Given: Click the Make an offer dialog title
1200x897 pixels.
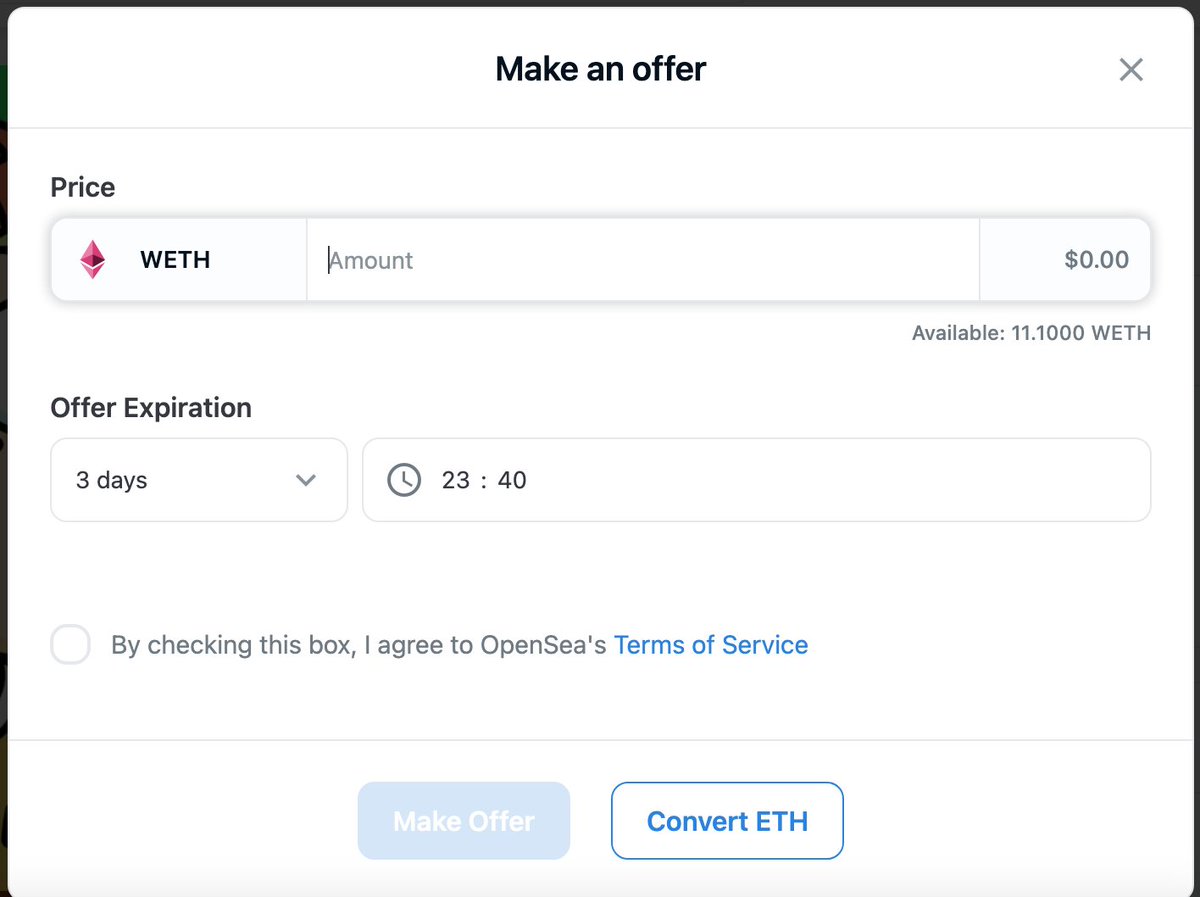Looking at the screenshot, I should (x=601, y=69).
